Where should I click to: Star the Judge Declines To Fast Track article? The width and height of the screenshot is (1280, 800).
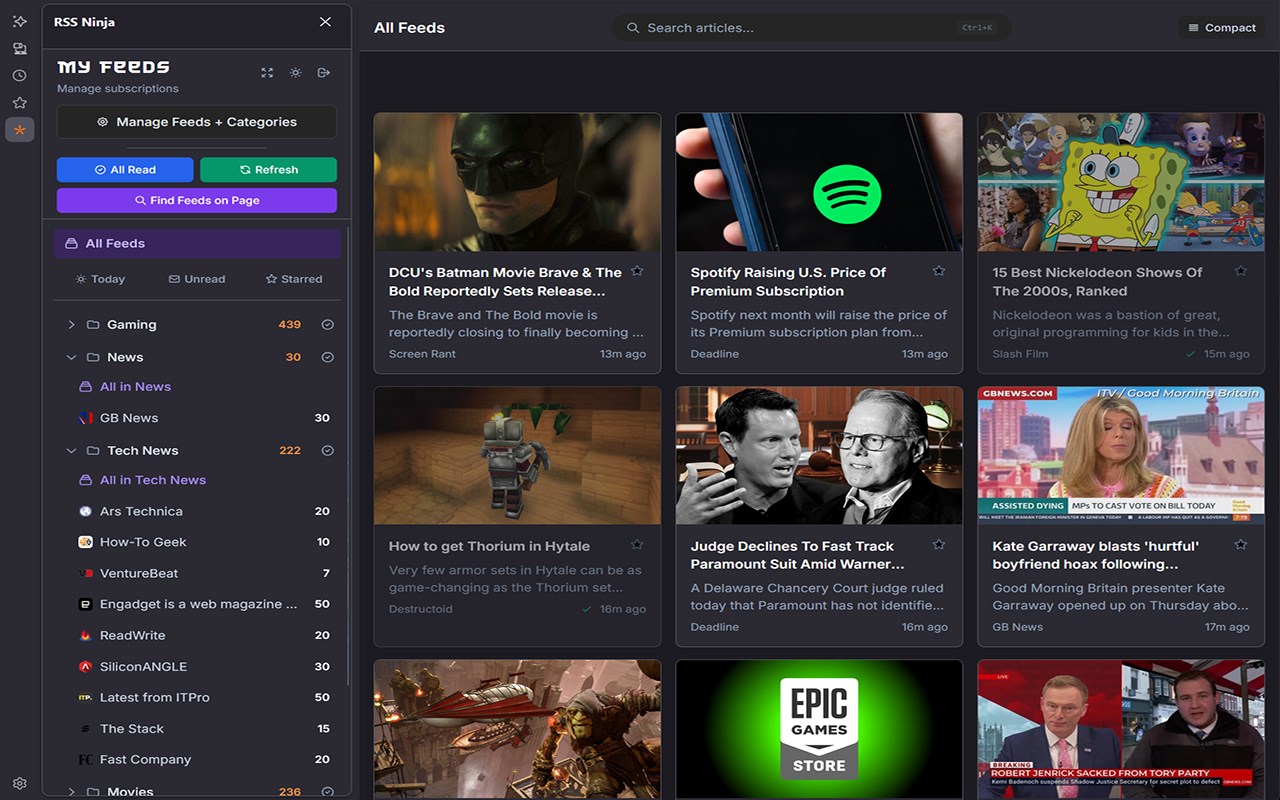click(939, 545)
